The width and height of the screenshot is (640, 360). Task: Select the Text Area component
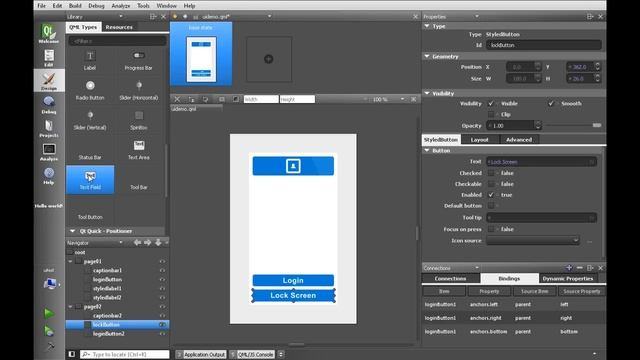click(138, 149)
